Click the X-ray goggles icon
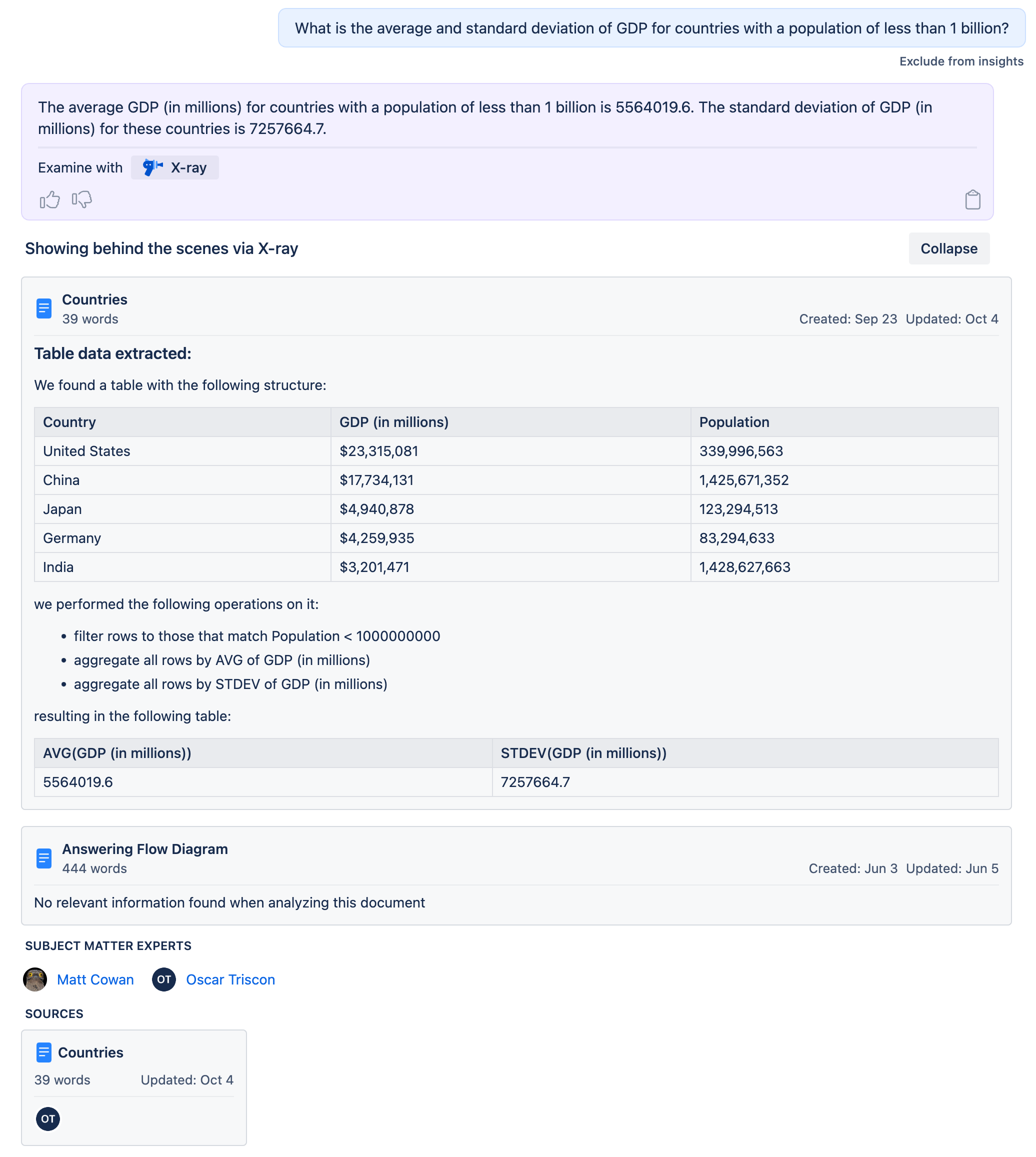 pos(152,167)
